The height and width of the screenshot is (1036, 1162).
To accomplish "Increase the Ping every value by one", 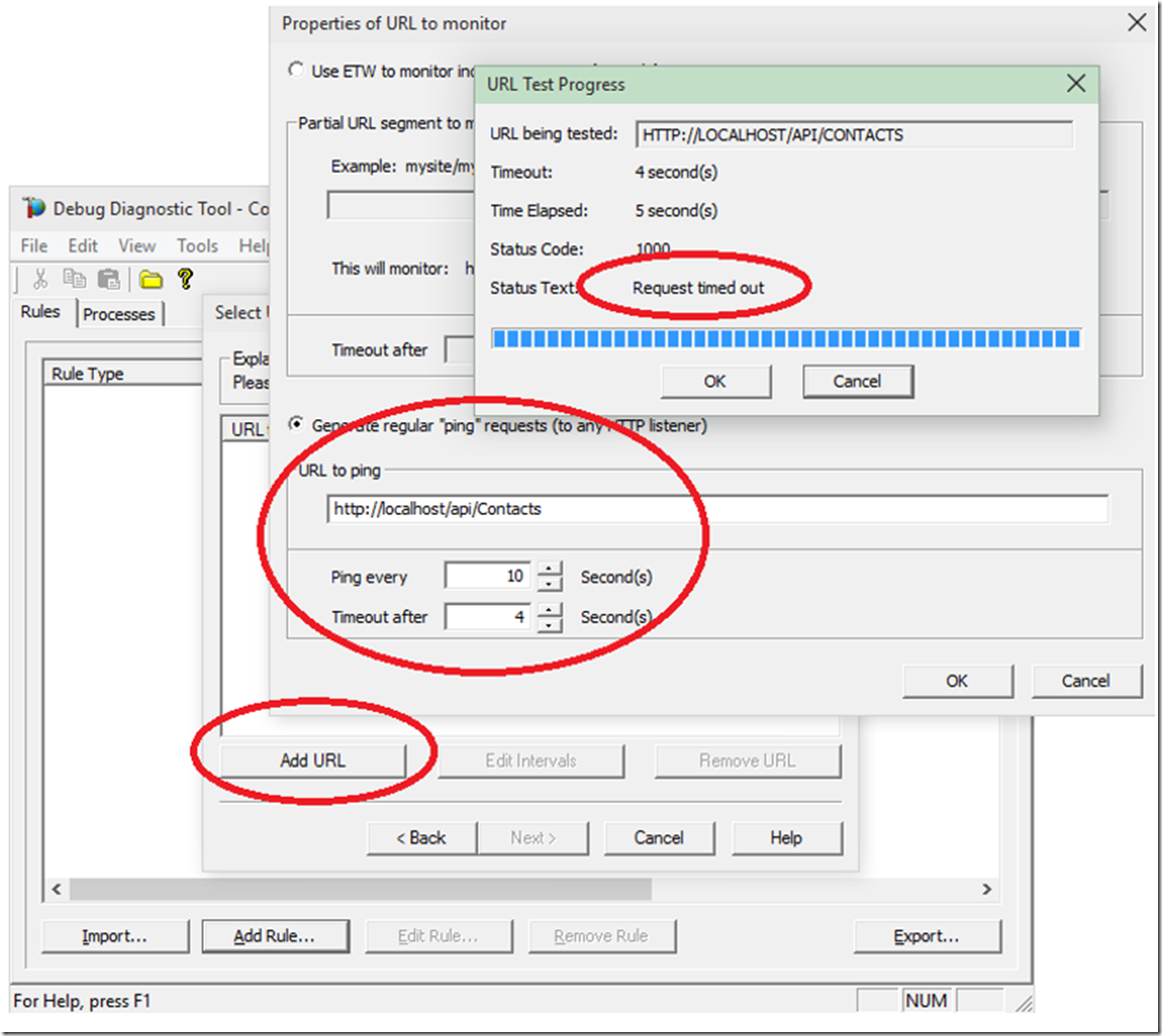I will tap(549, 568).
